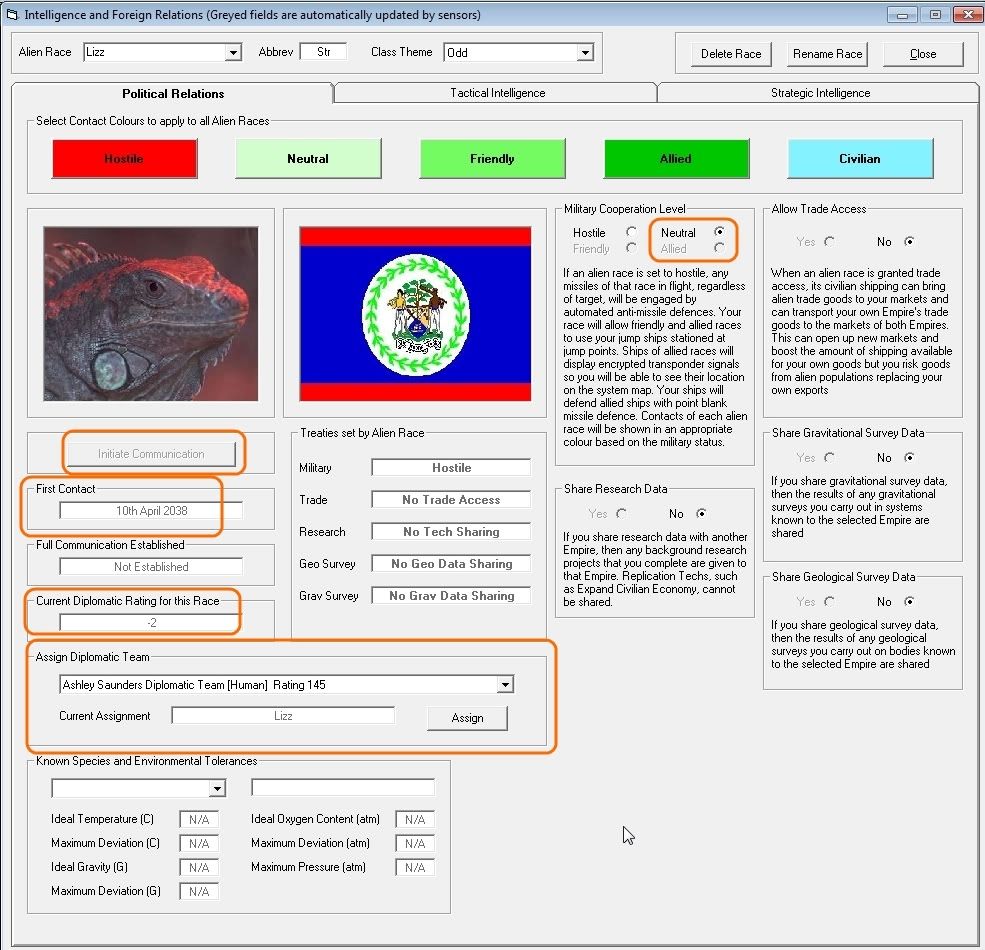Viewport: 985px width, 950px height.
Task: Open the Alien Race dropdown
Action: pyautogui.click(x=233, y=52)
